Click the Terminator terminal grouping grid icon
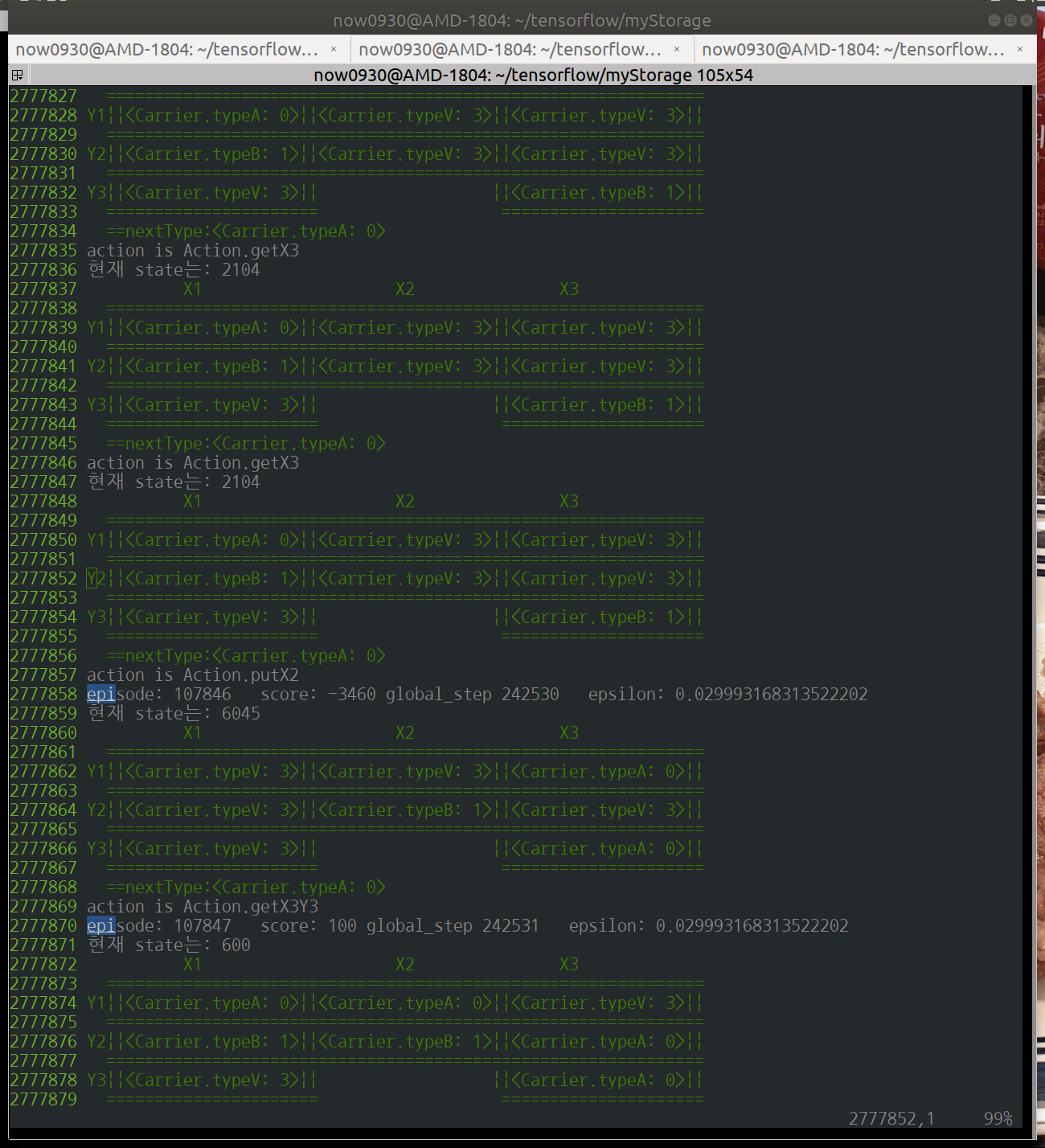 click(17, 75)
